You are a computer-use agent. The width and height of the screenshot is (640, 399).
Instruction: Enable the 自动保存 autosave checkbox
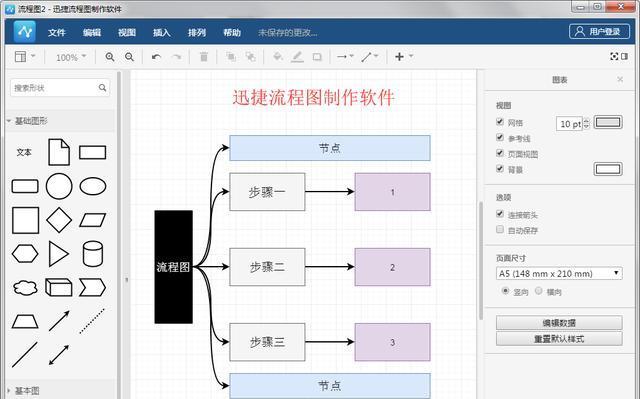pos(500,229)
